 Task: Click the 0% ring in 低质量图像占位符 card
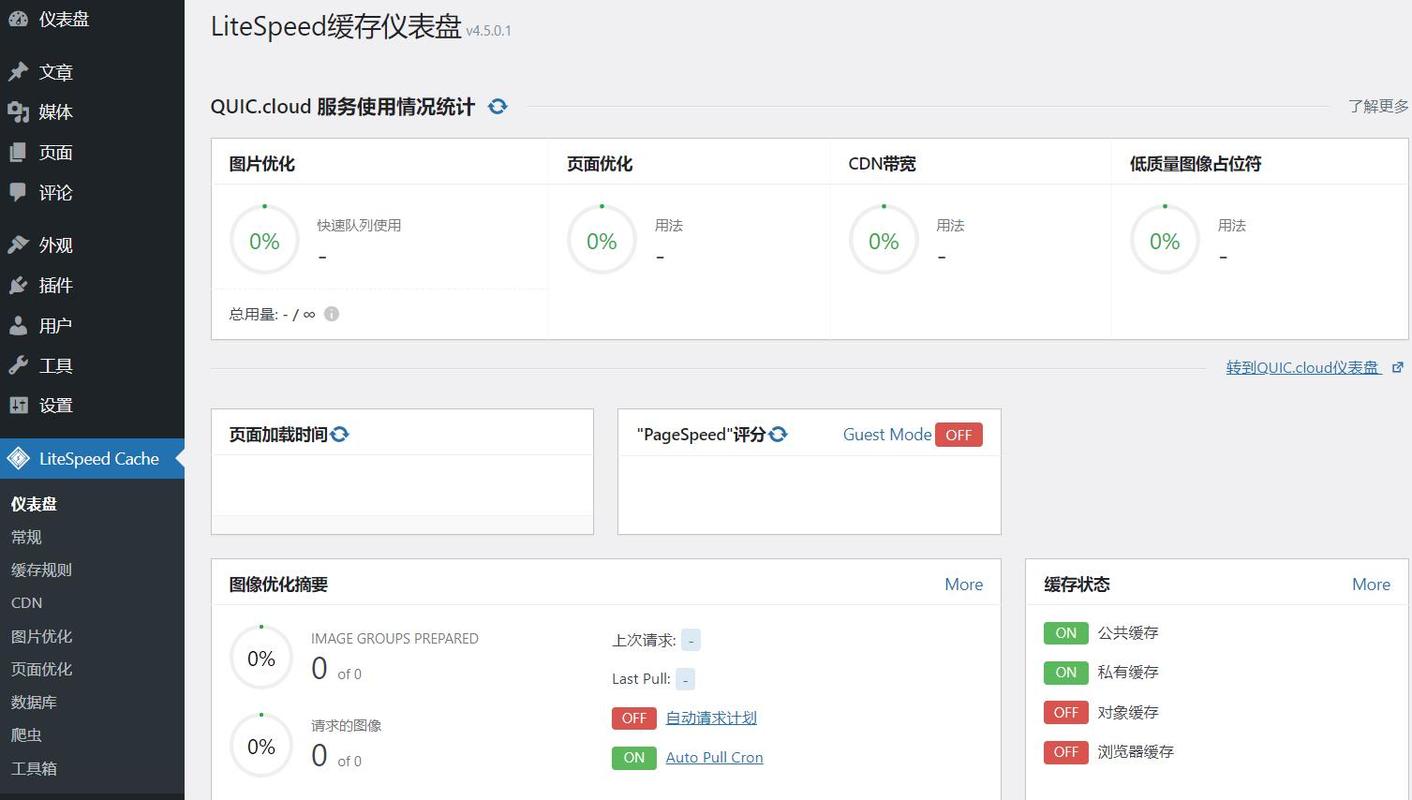coord(1165,240)
